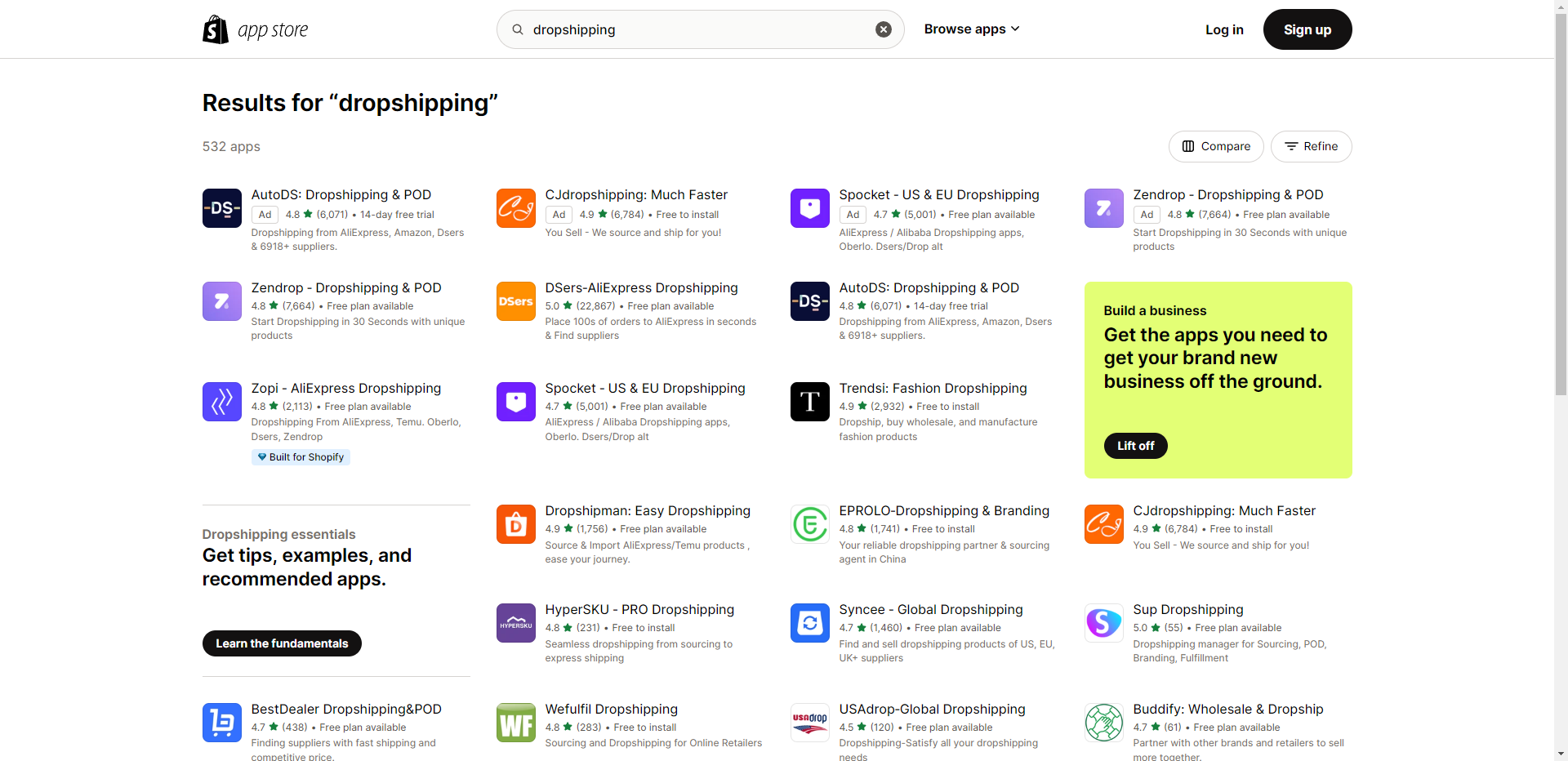Click the dropshipping search input field
The width and height of the screenshot is (1568, 761).
coord(700,29)
